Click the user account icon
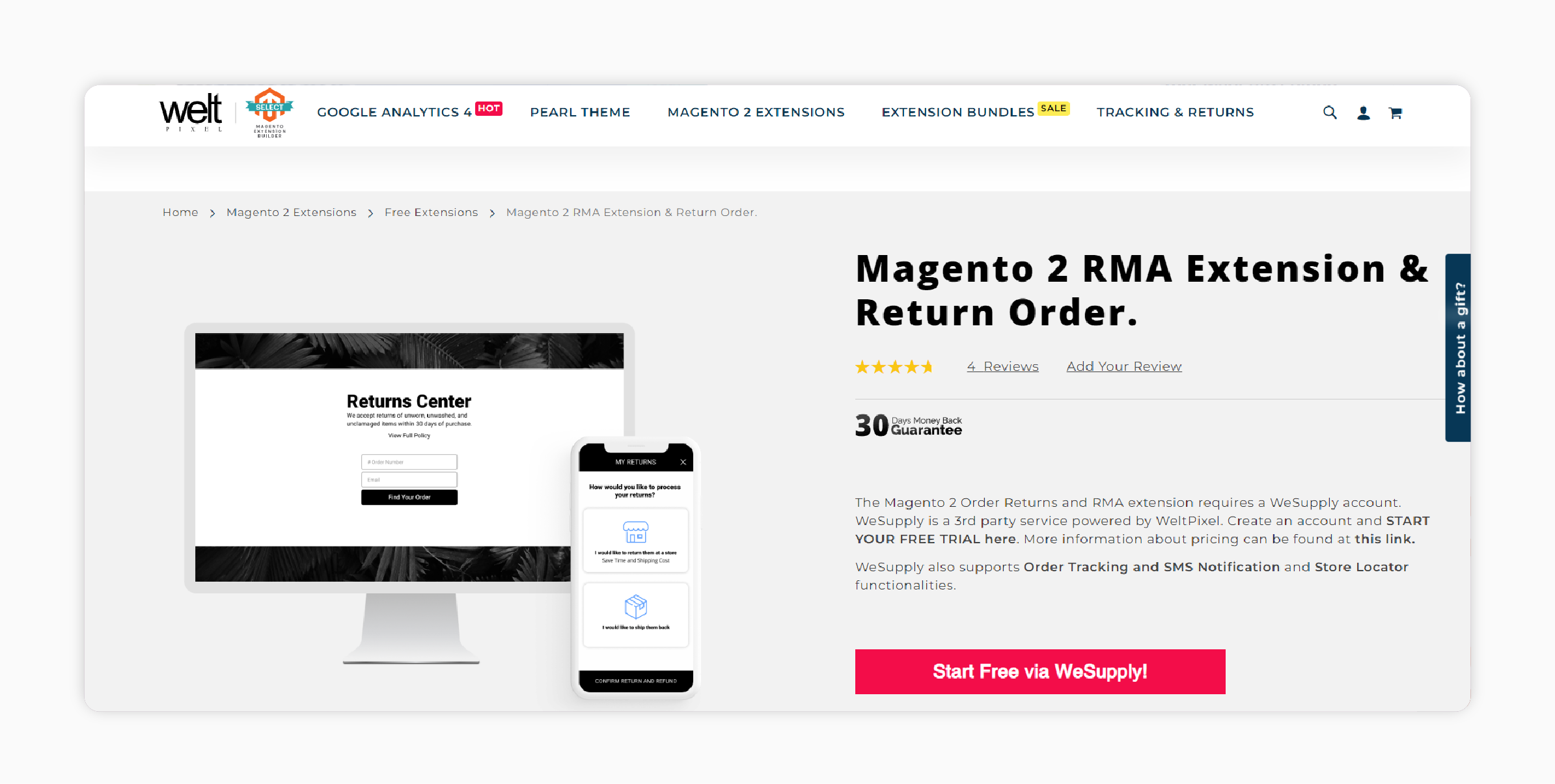 [1362, 112]
